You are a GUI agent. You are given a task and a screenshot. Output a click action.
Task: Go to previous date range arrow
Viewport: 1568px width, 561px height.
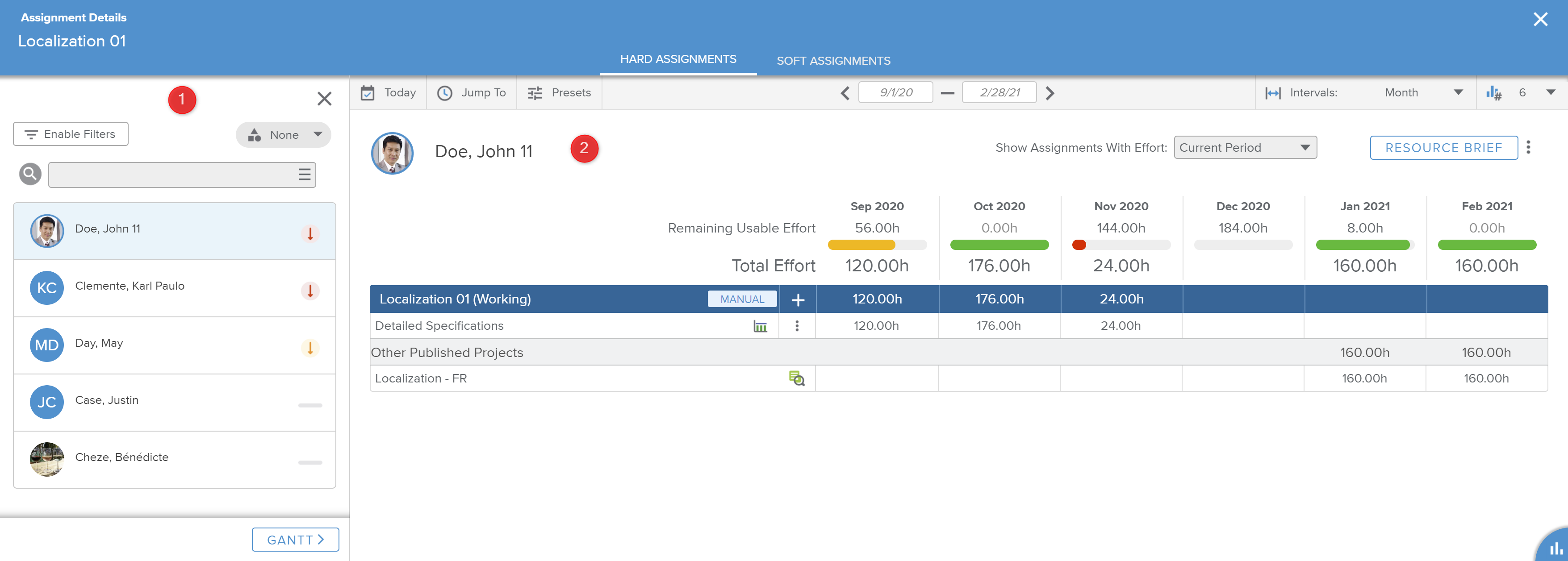click(x=845, y=93)
